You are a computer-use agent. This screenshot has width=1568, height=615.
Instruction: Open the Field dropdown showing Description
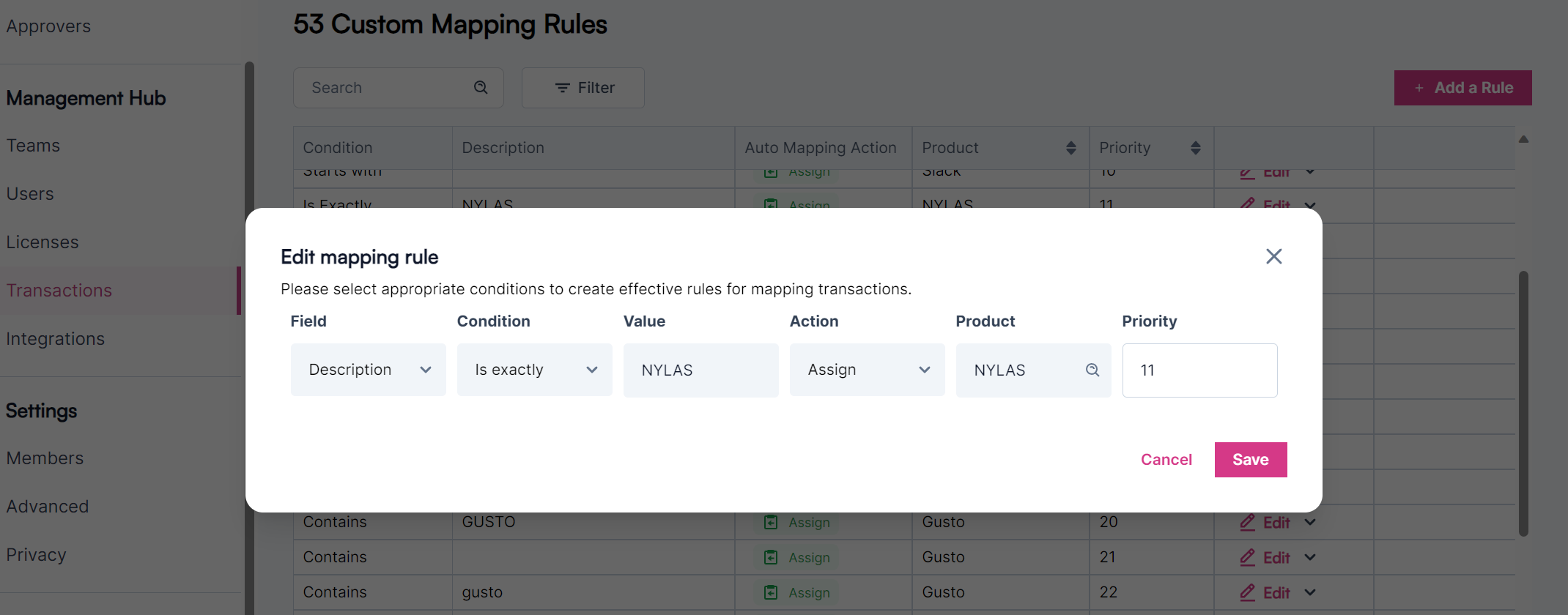[368, 370]
